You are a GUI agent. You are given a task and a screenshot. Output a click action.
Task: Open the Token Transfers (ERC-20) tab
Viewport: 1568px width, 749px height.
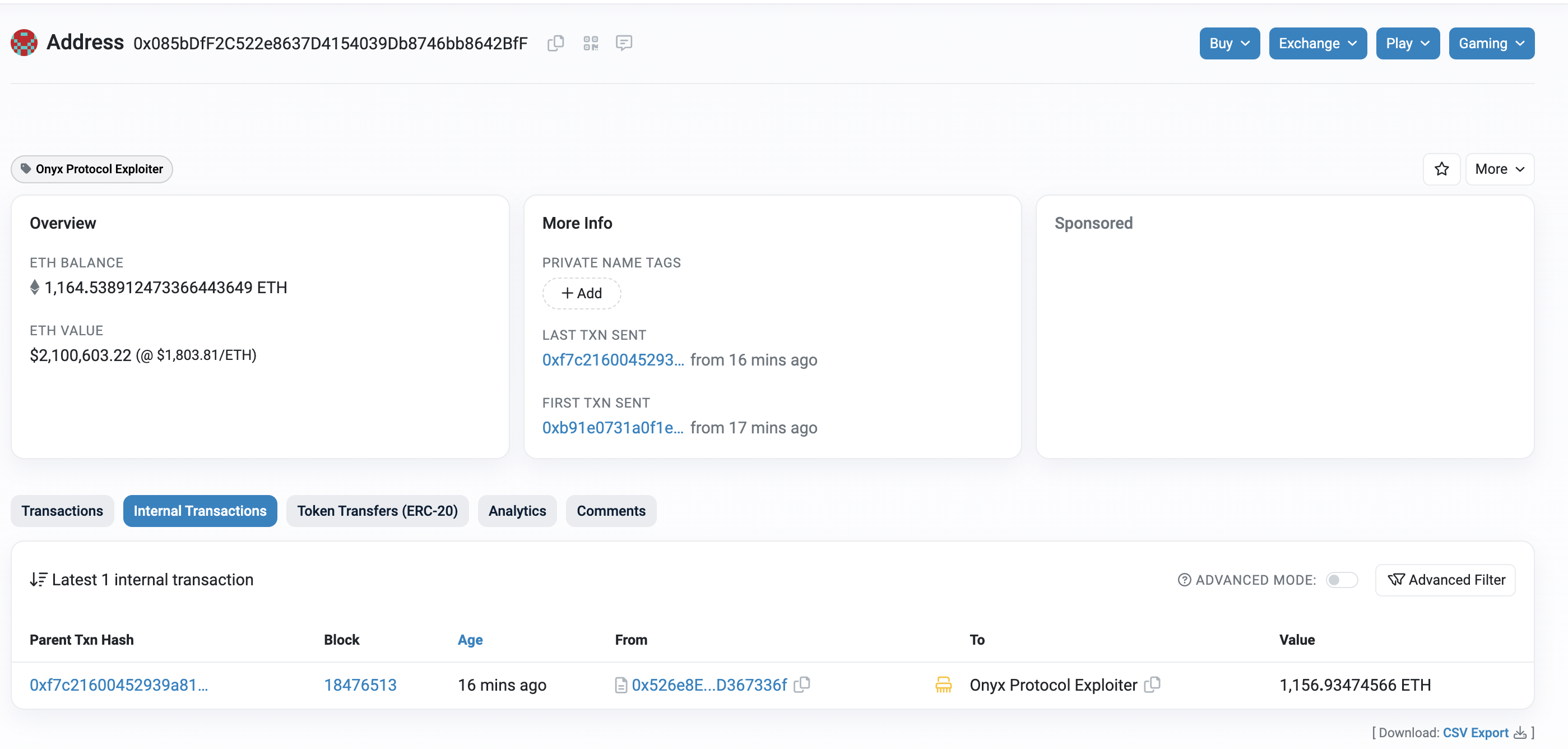[x=377, y=510]
